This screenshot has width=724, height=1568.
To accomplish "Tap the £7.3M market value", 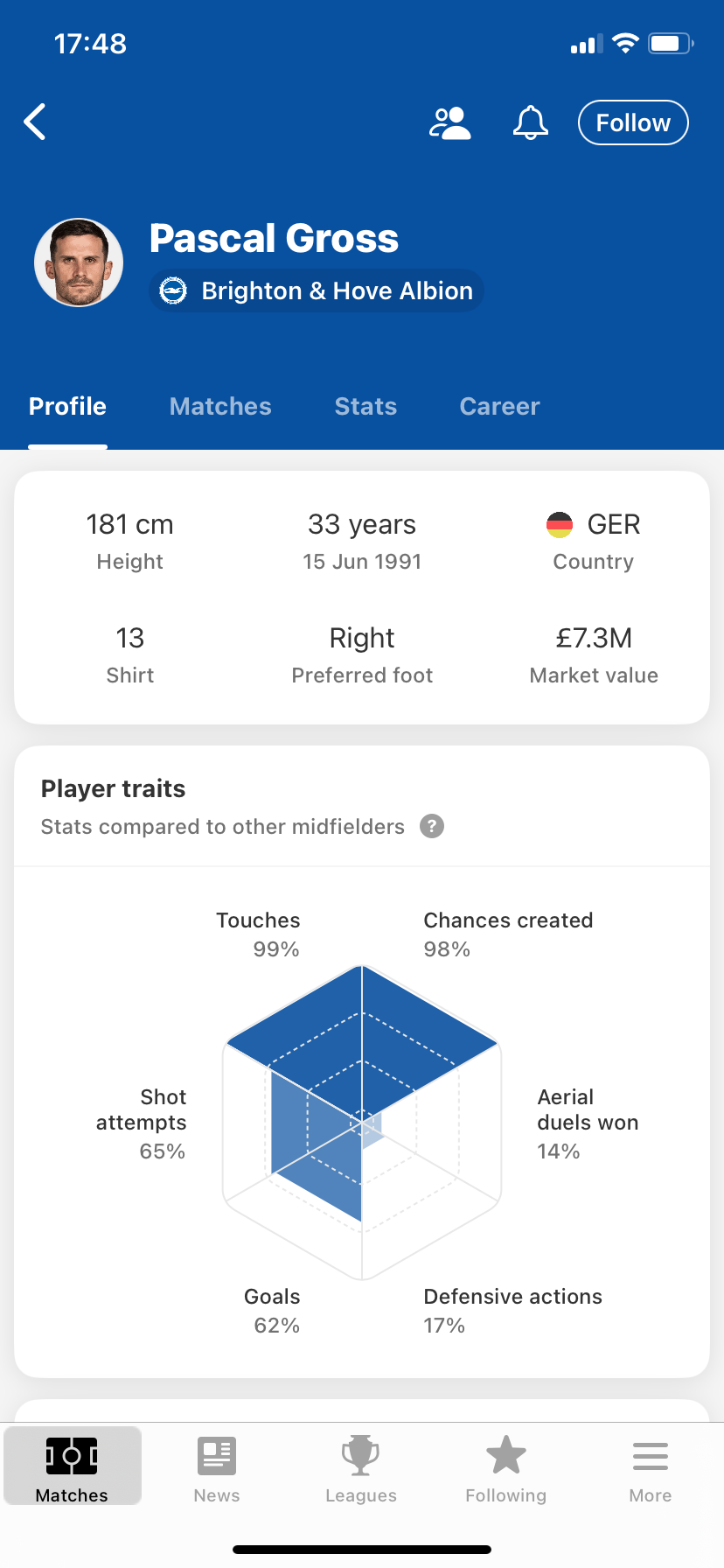I will 594,638.
